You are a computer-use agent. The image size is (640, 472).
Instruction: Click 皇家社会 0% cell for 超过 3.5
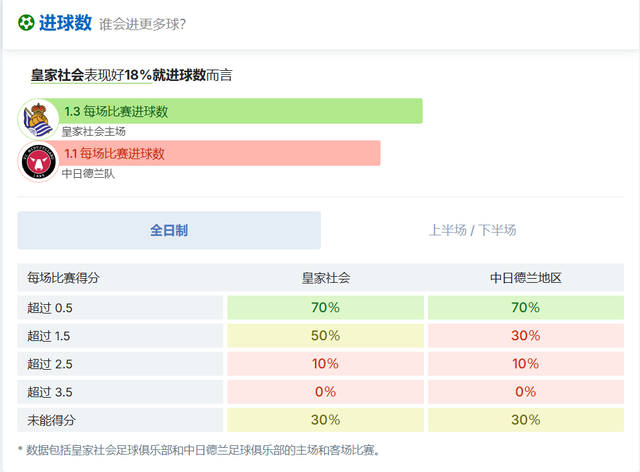click(x=326, y=391)
